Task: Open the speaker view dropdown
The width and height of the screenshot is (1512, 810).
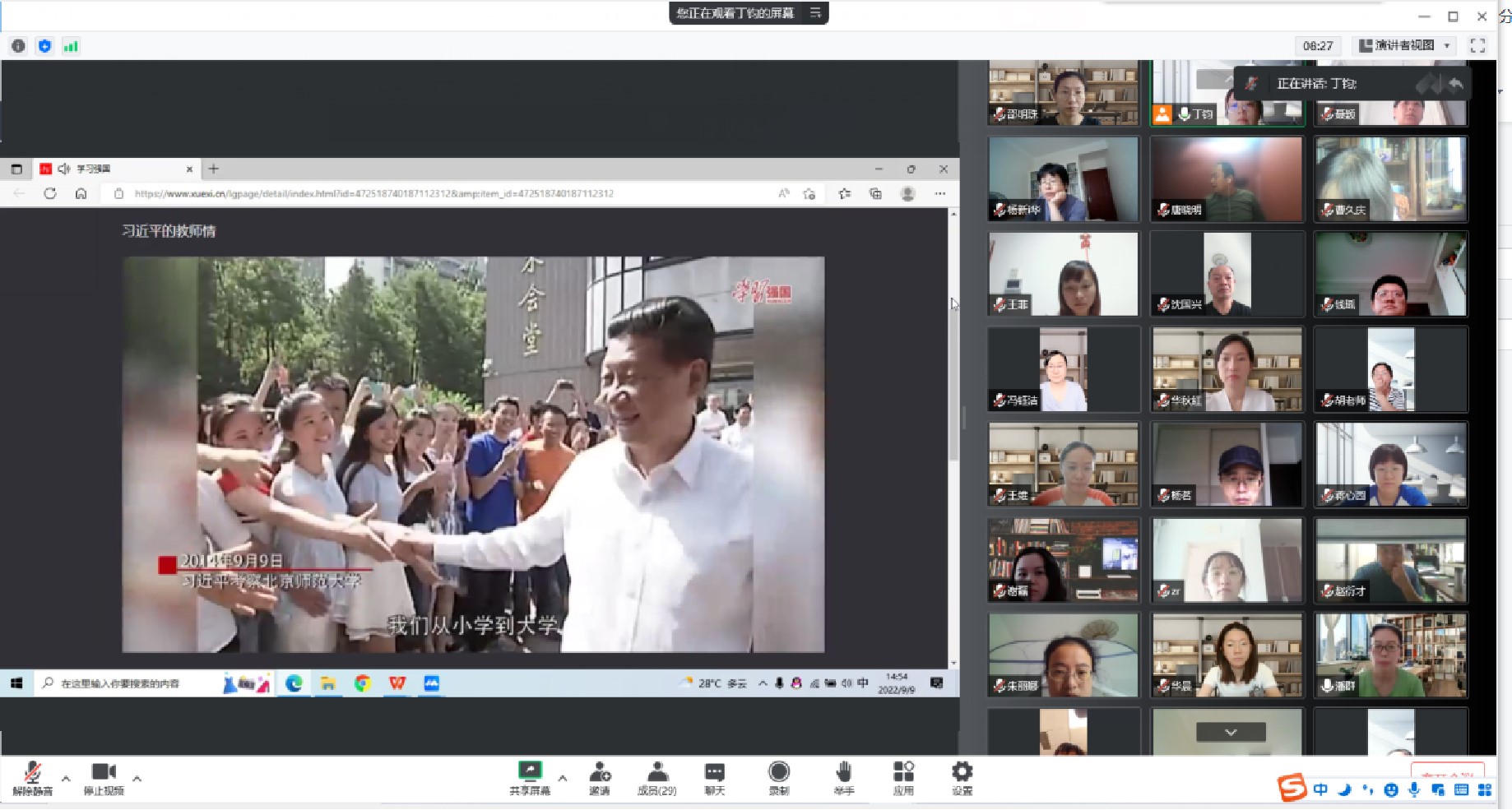Action: tap(1405, 46)
